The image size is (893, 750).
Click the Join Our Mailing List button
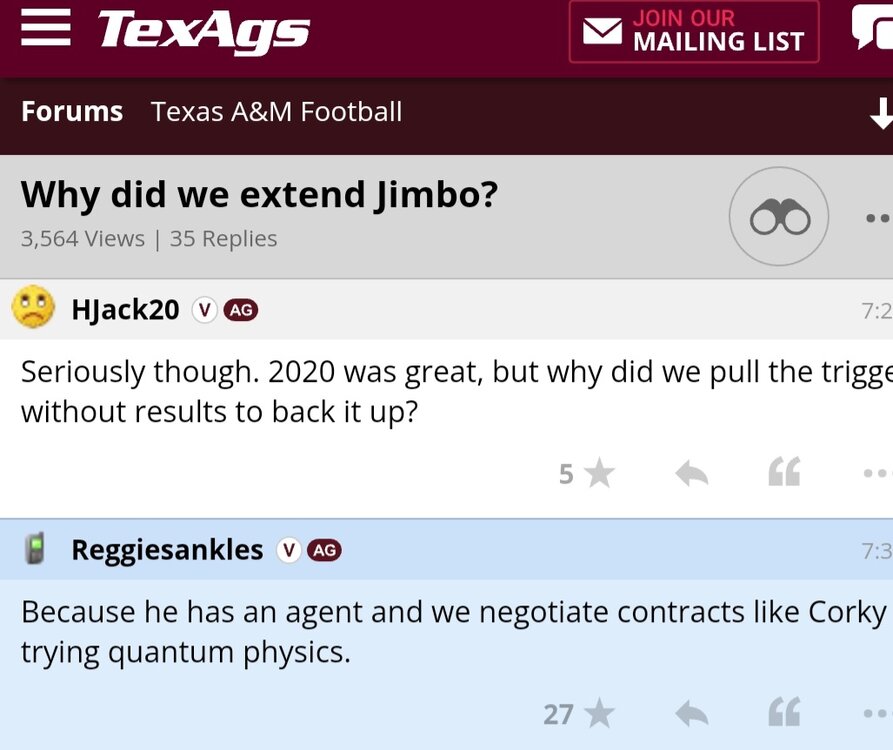694,32
